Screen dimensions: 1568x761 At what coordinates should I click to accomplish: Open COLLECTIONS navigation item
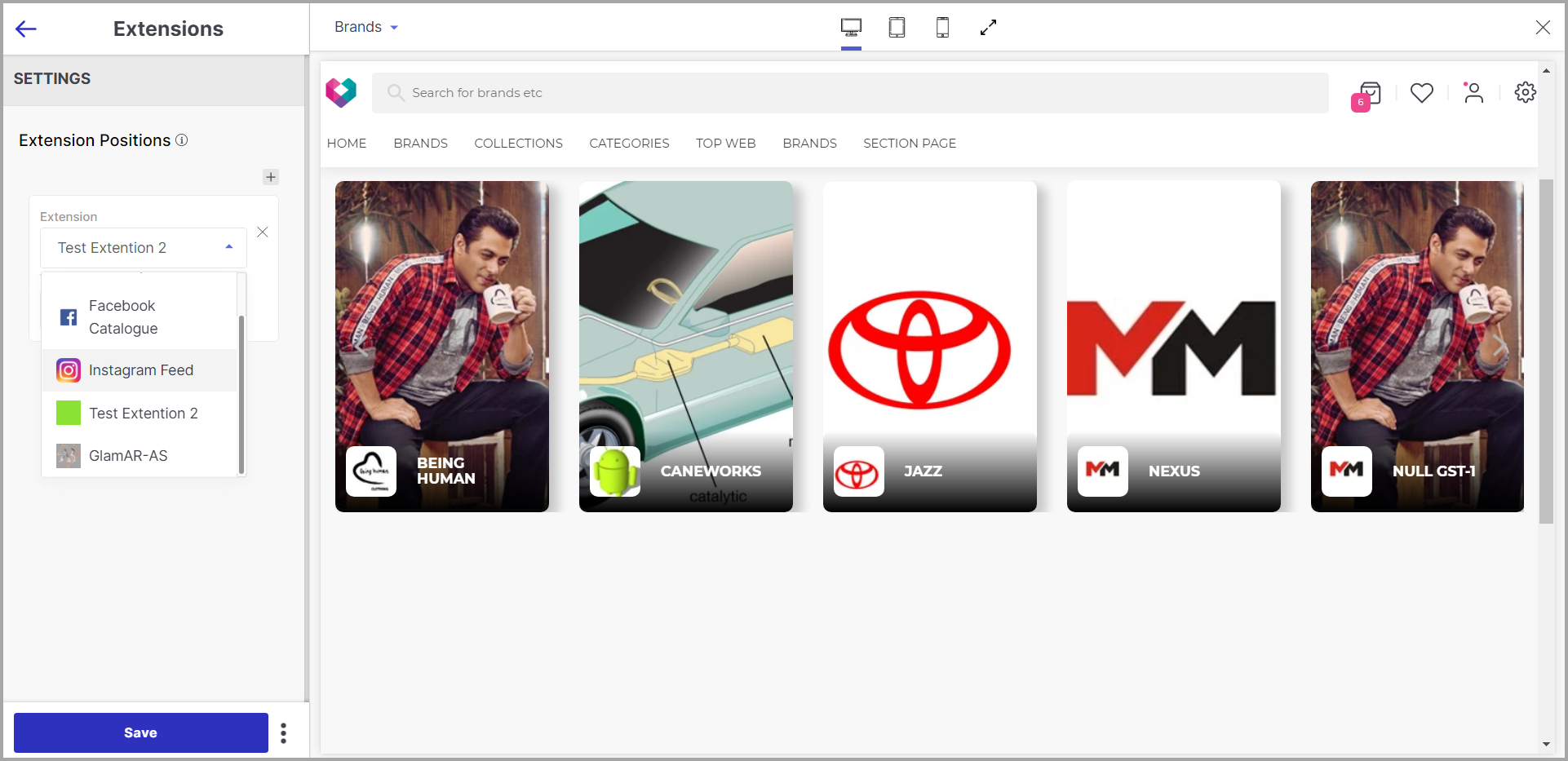coord(519,144)
